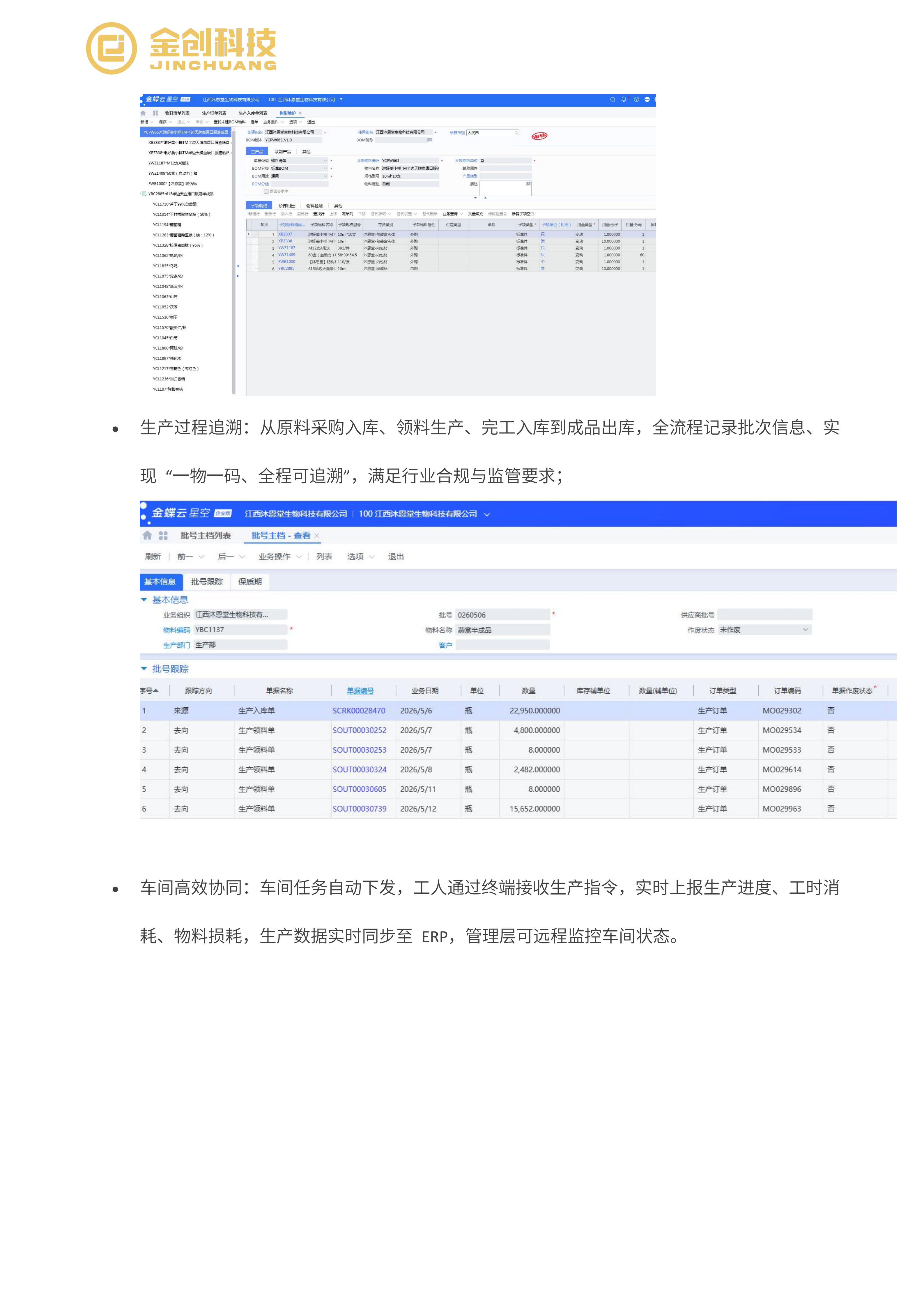Click the search magnifier icon in BOM screen header

[613, 100]
